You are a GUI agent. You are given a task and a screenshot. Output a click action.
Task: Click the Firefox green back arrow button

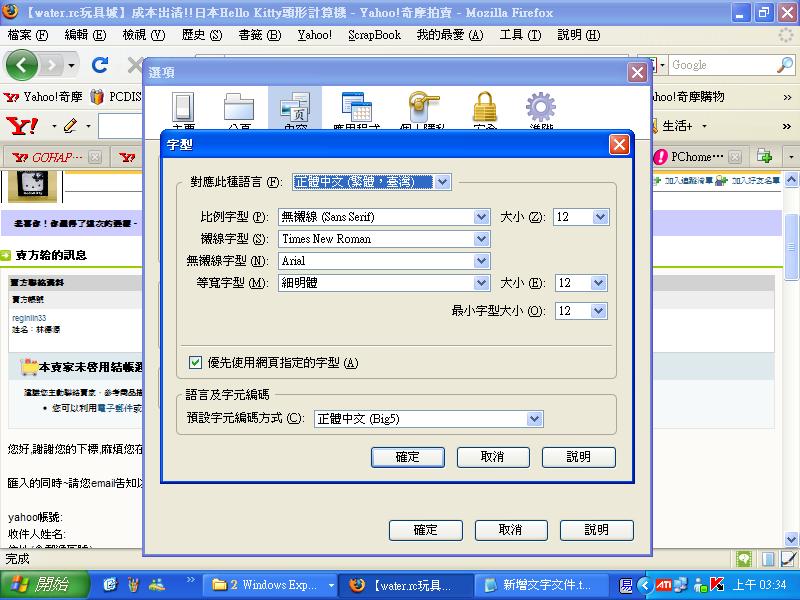23,65
